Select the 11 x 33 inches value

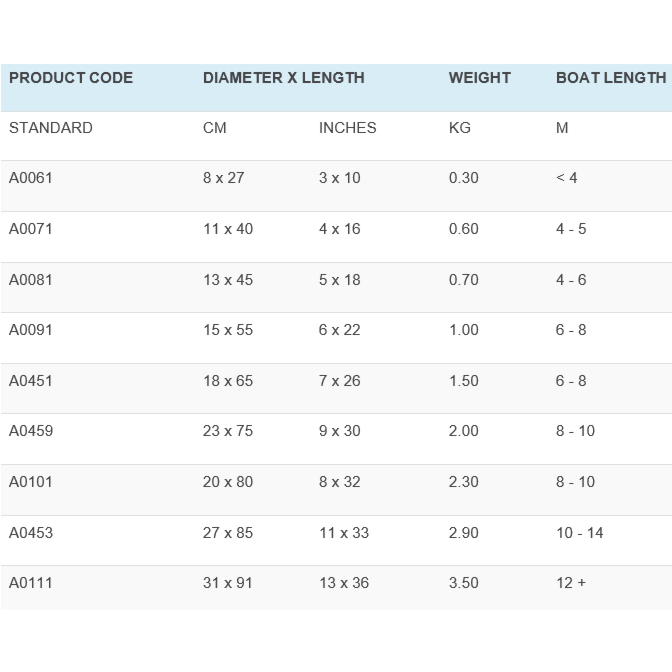tap(344, 533)
